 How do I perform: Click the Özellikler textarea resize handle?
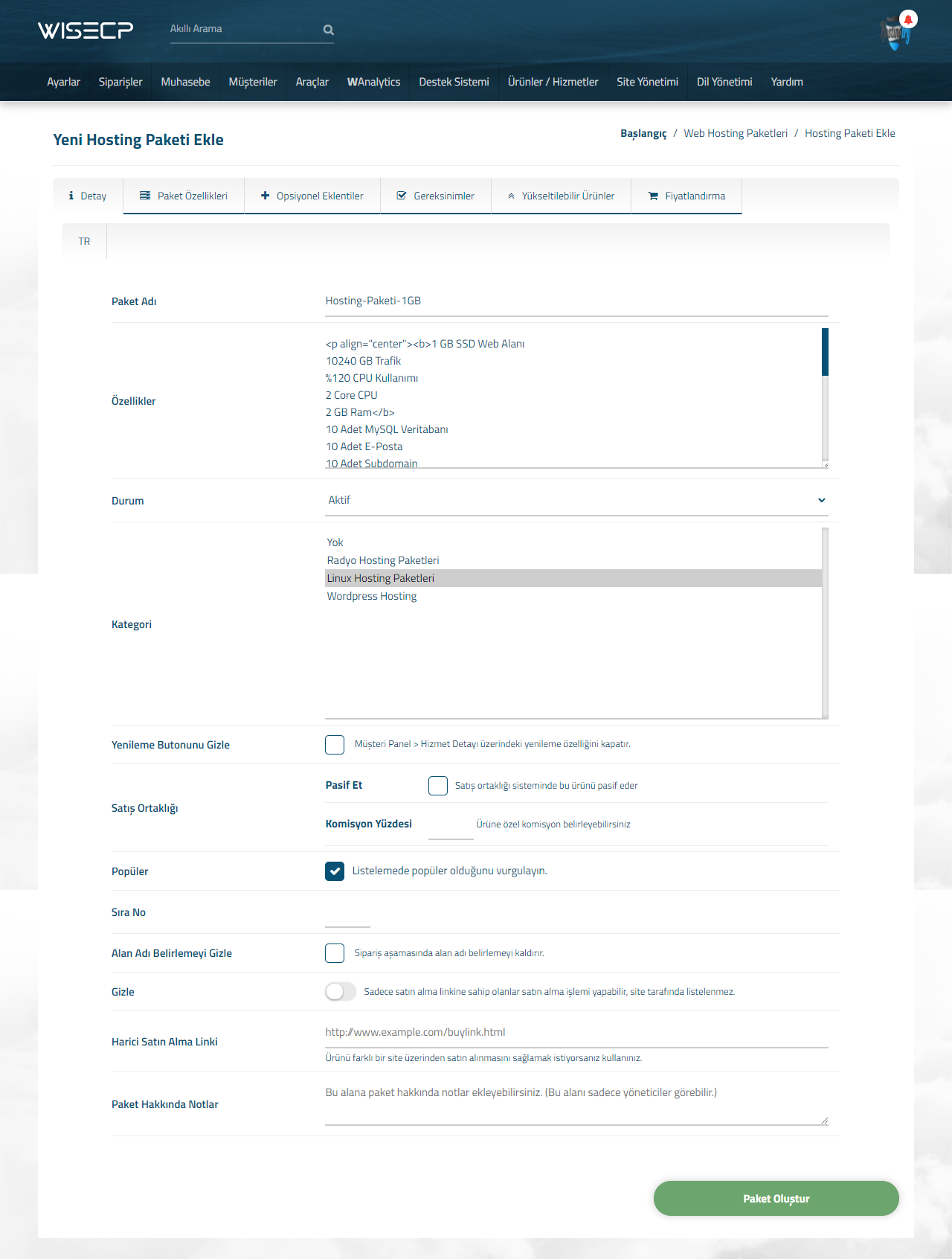coord(826,464)
